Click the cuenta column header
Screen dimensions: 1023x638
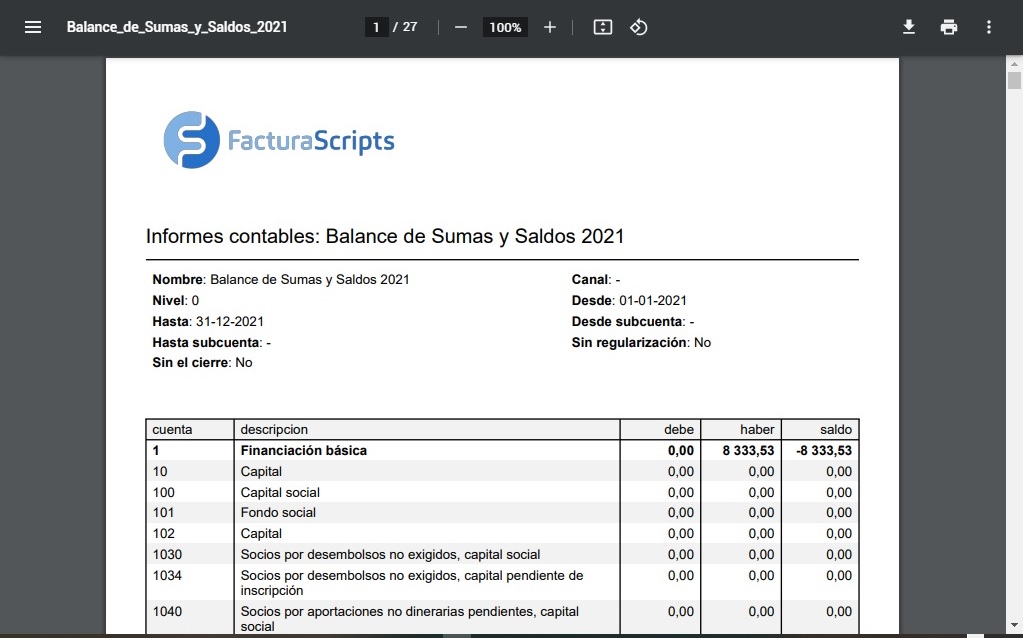tap(172, 429)
